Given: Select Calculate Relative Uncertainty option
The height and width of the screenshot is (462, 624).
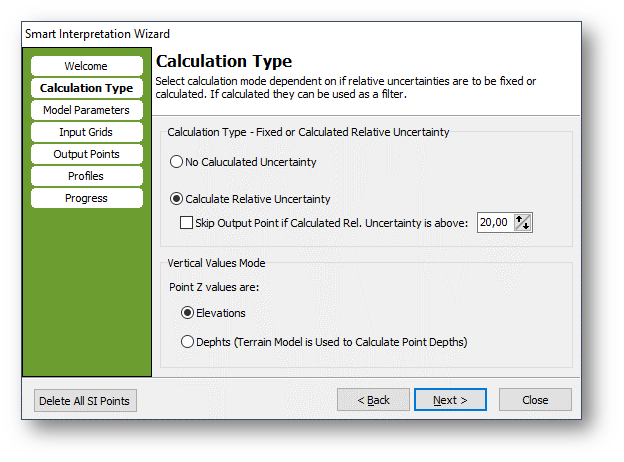Looking at the screenshot, I should pyautogui.click(x=176, y=199).
